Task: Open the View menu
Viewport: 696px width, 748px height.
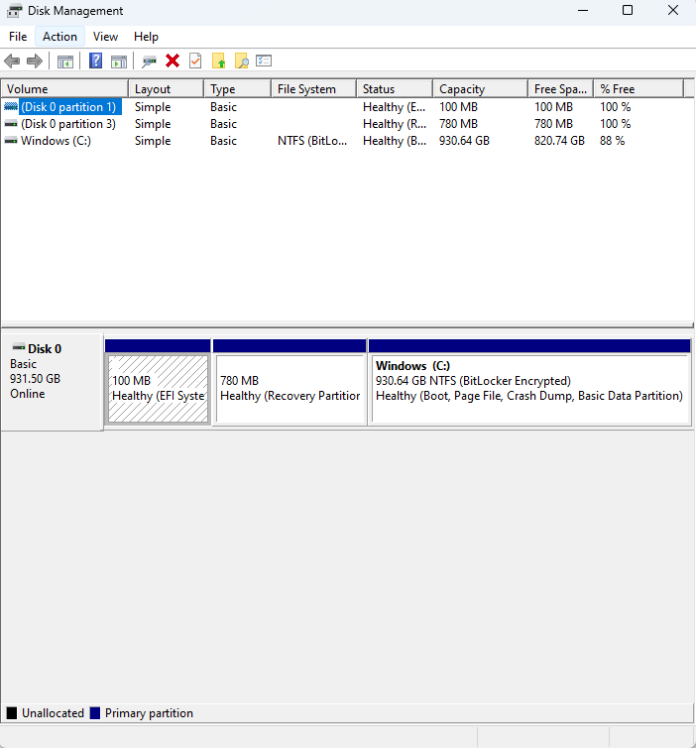Action: click(105, 37)
